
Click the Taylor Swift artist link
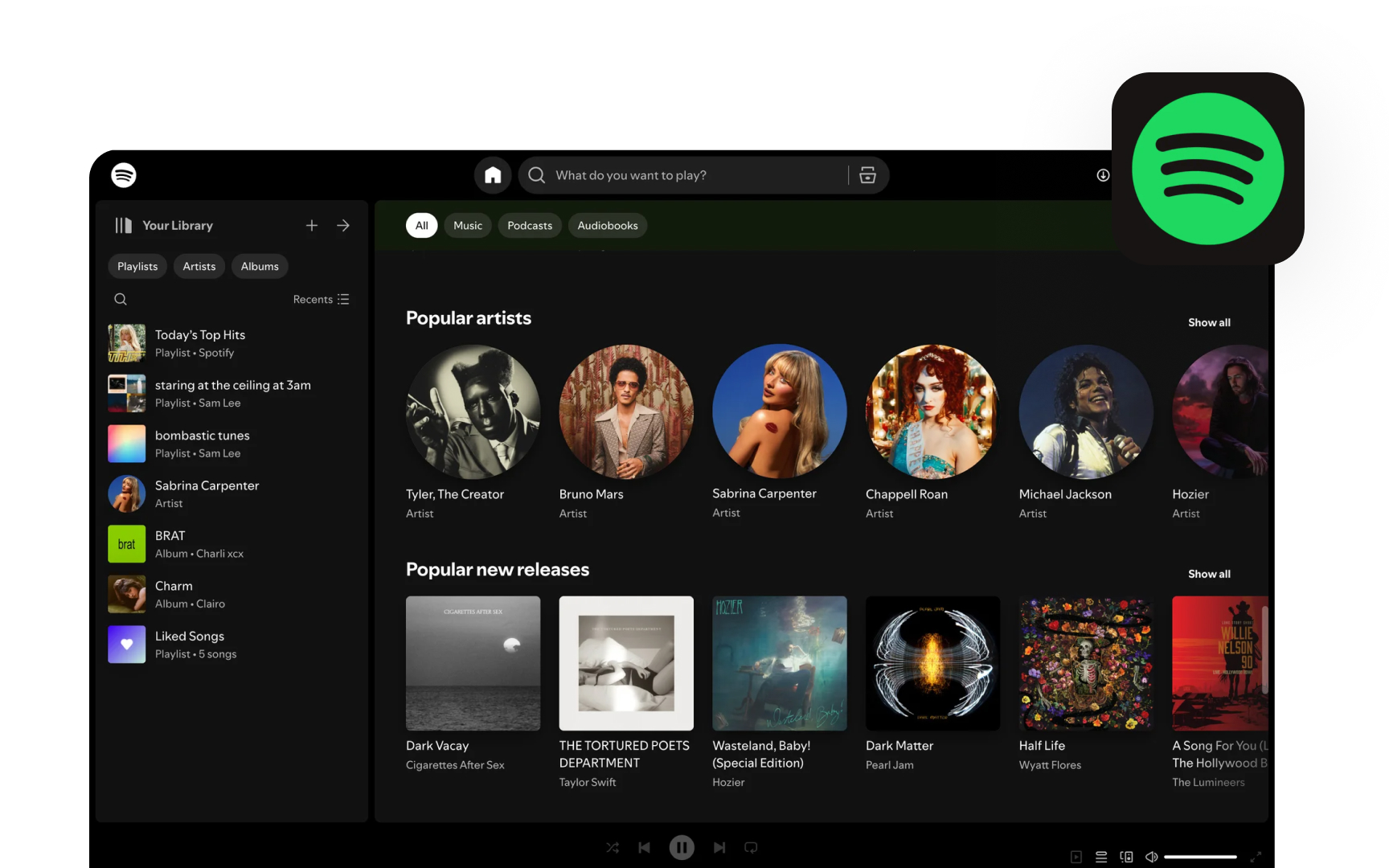click(588, 782)
